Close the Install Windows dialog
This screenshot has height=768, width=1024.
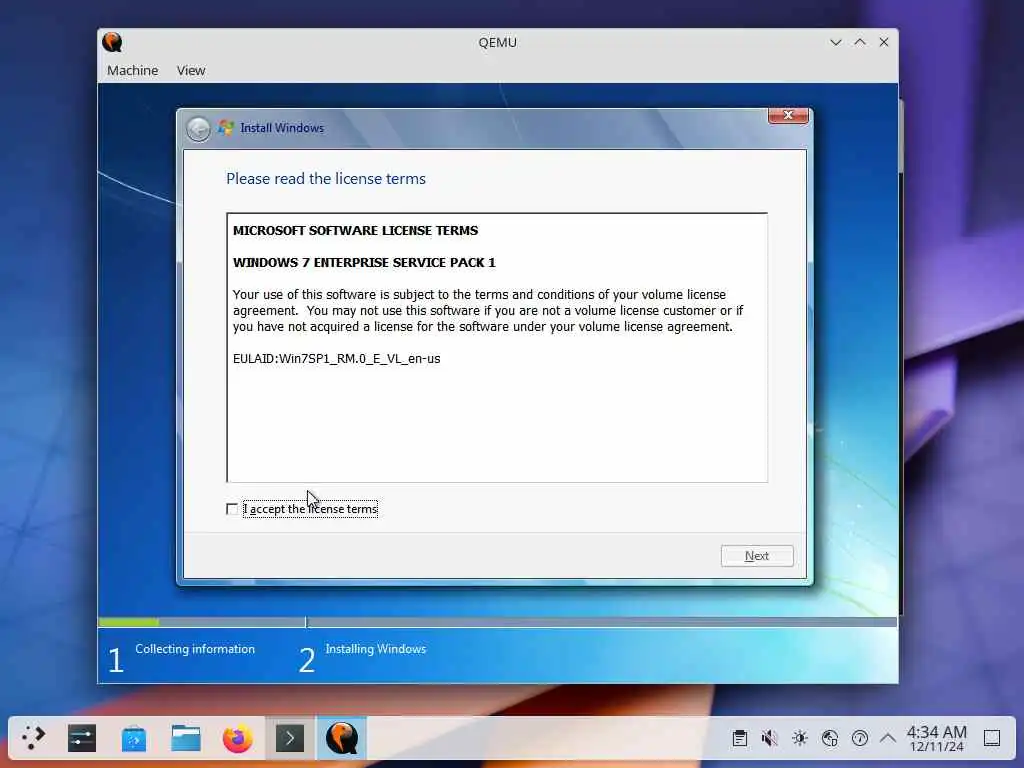788,116
